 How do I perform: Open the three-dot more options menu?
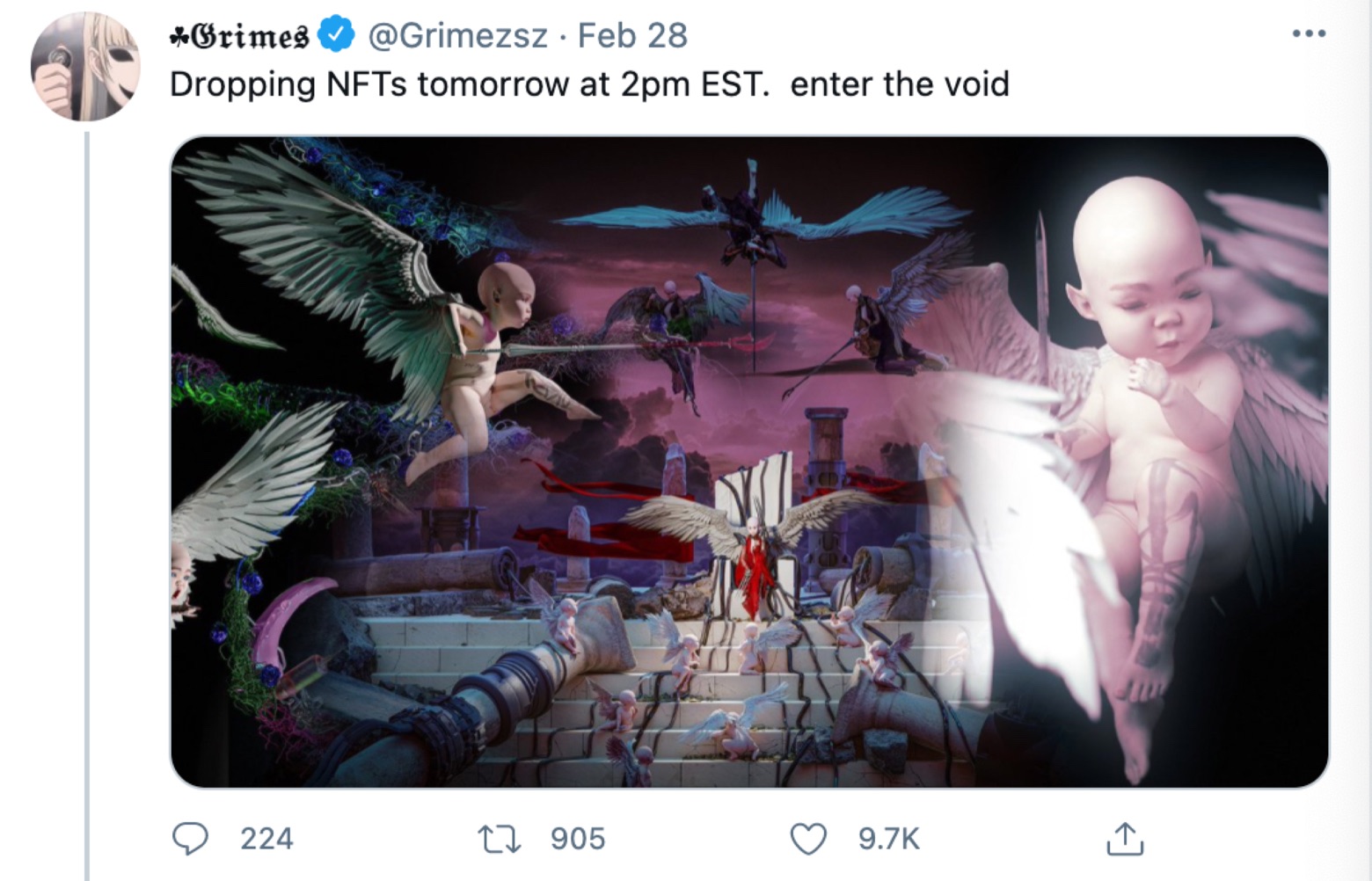[1309, 34]
